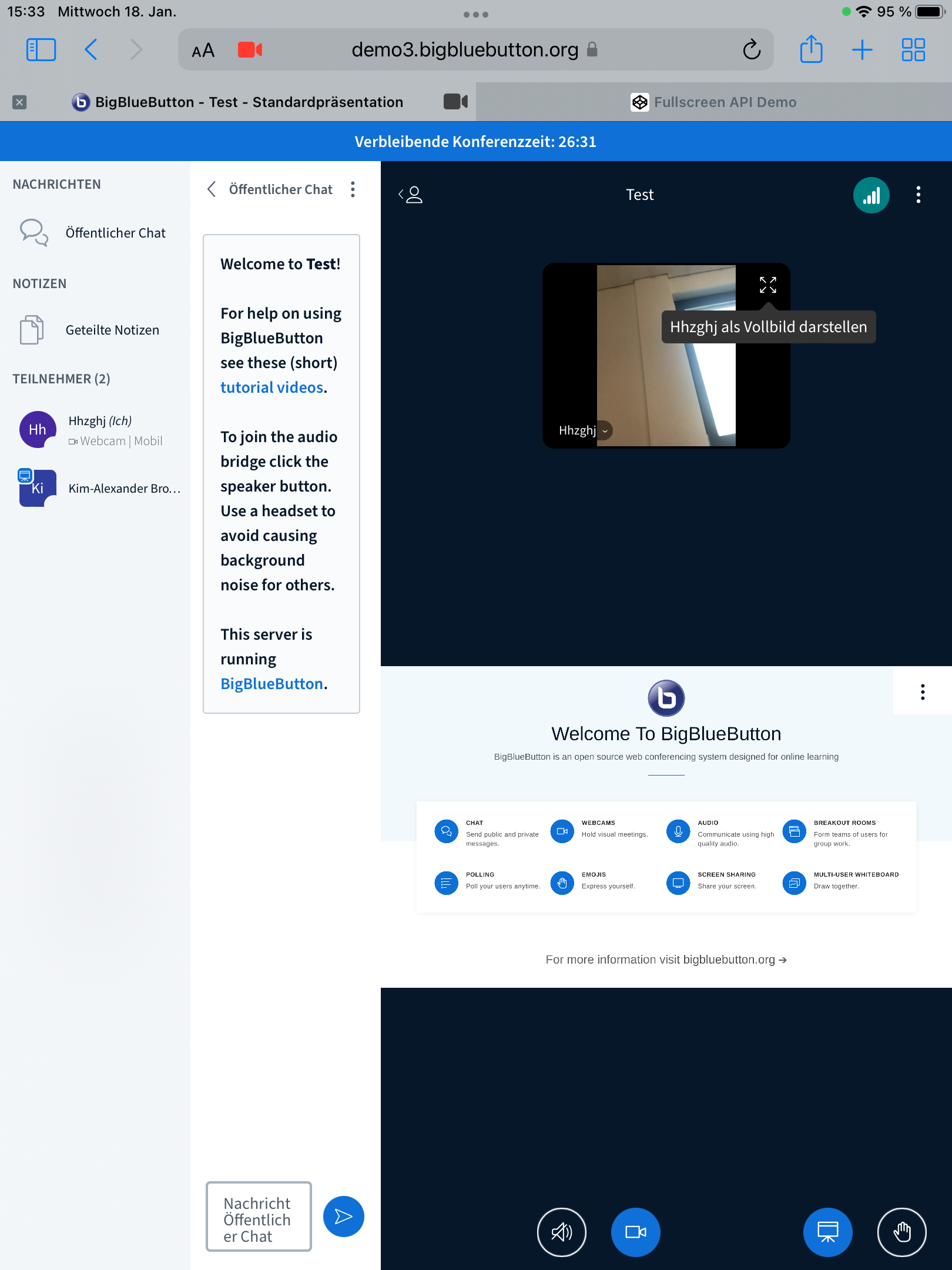Viewport: 952px width, 1270px height.
Task: Send the chat message
Action: [x=343, y=1216]
